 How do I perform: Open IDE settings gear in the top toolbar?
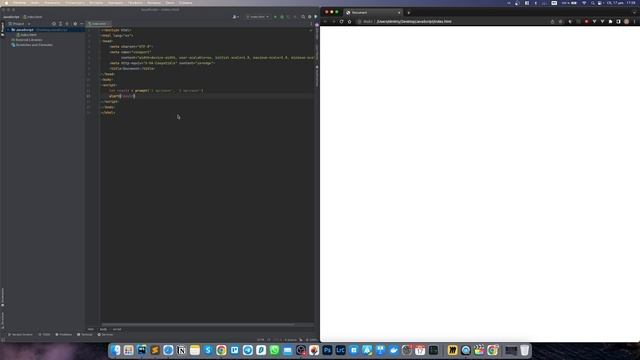[309, 17]
